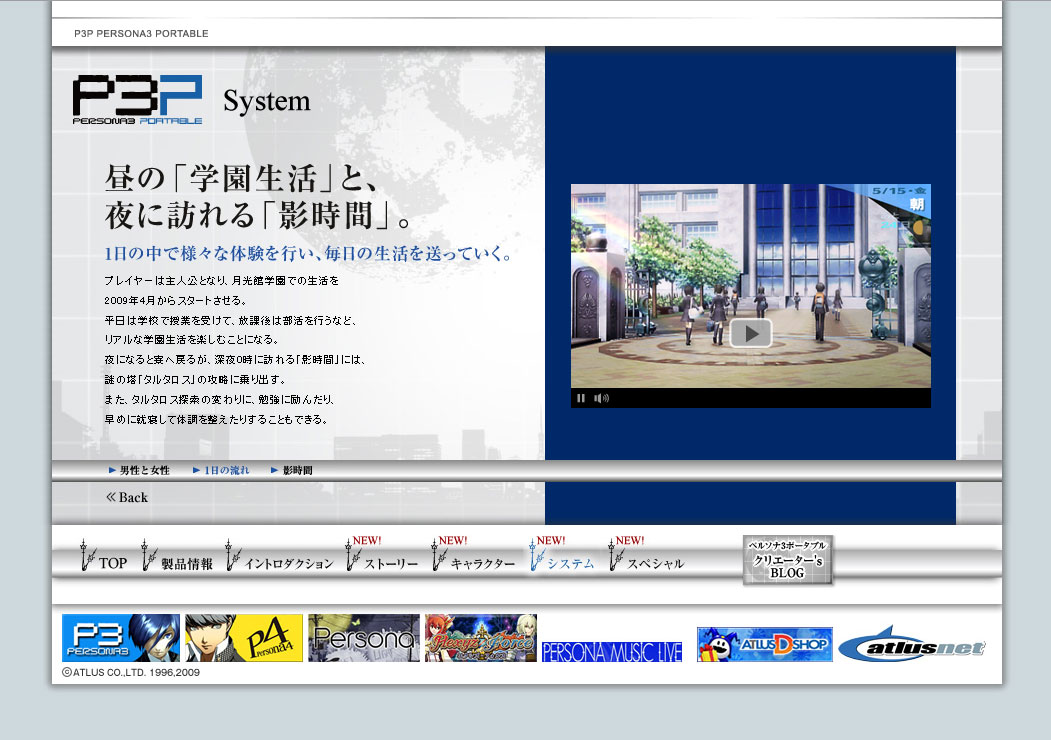Open the 男性と女性 section
The image size is (1051, 740).
tap(139, 471)
